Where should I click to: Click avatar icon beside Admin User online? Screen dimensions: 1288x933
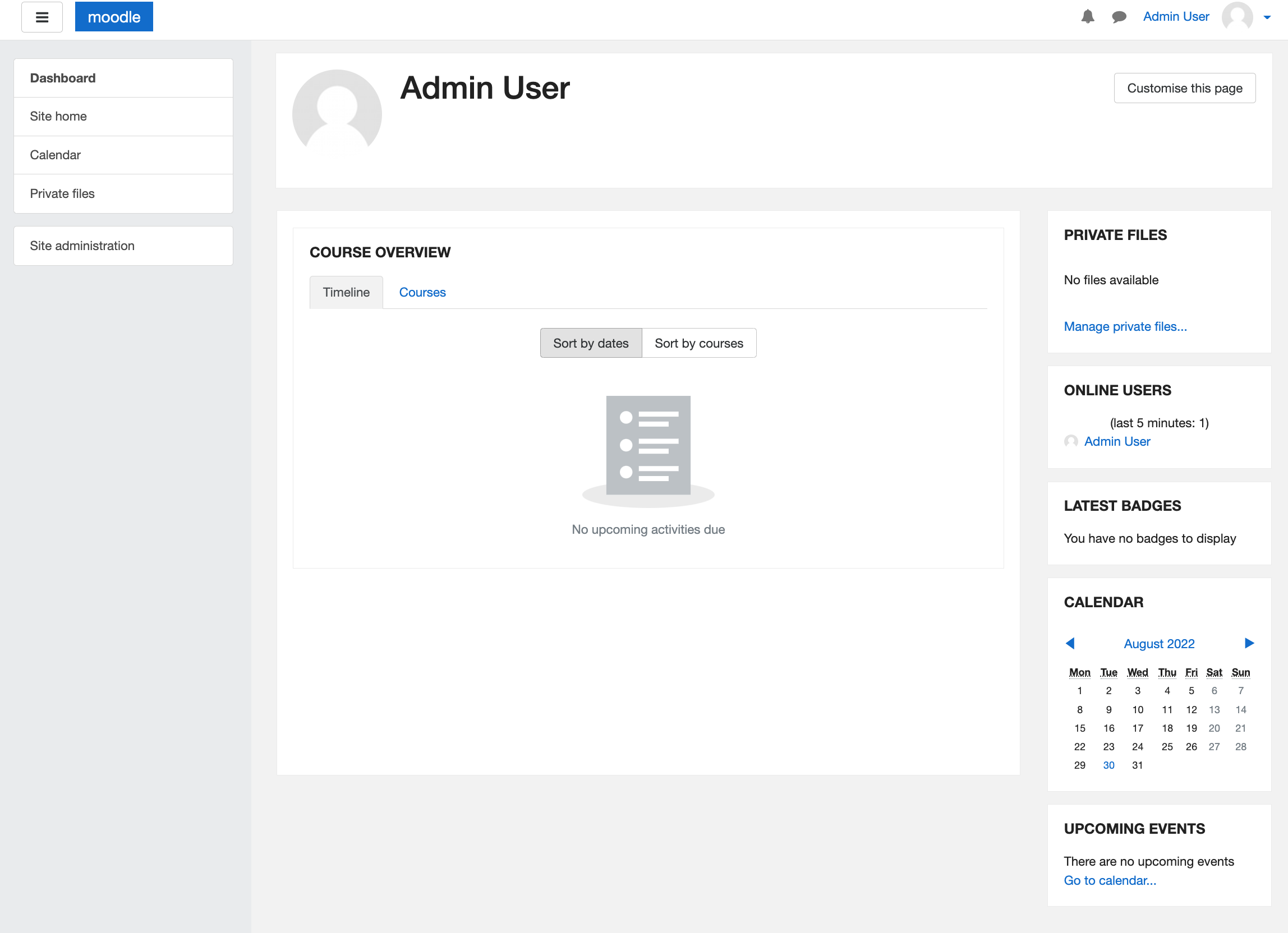click(x=1071, y=441)
